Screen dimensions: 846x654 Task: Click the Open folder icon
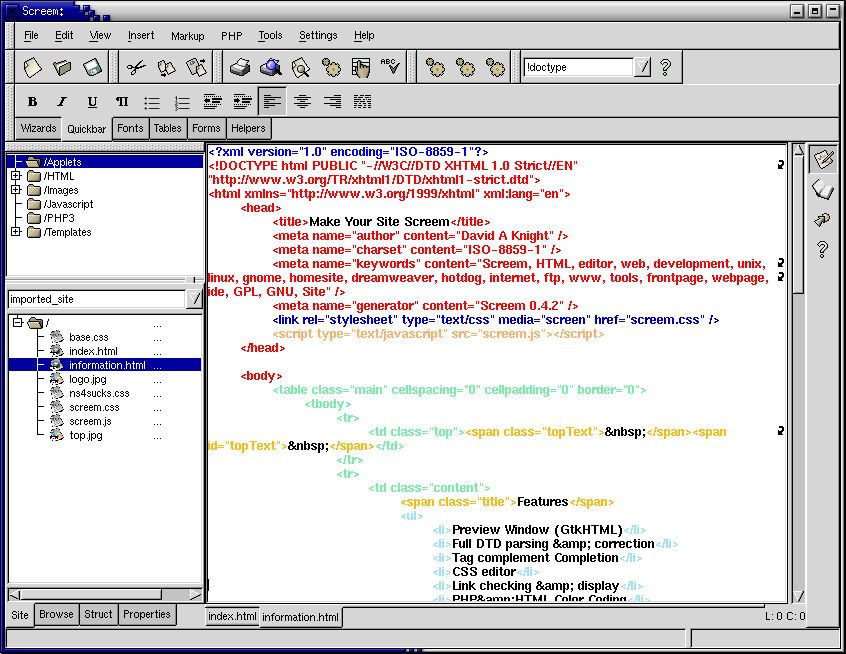[x=62, y=67]
